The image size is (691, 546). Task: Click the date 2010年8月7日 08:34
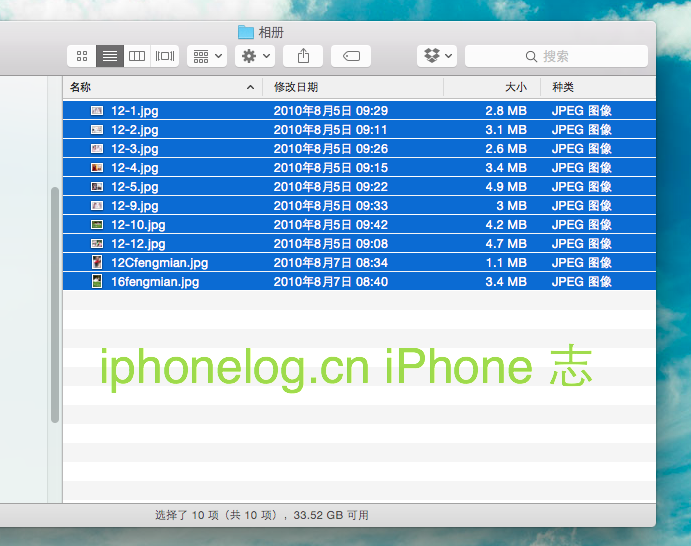[x=331, y=263]
